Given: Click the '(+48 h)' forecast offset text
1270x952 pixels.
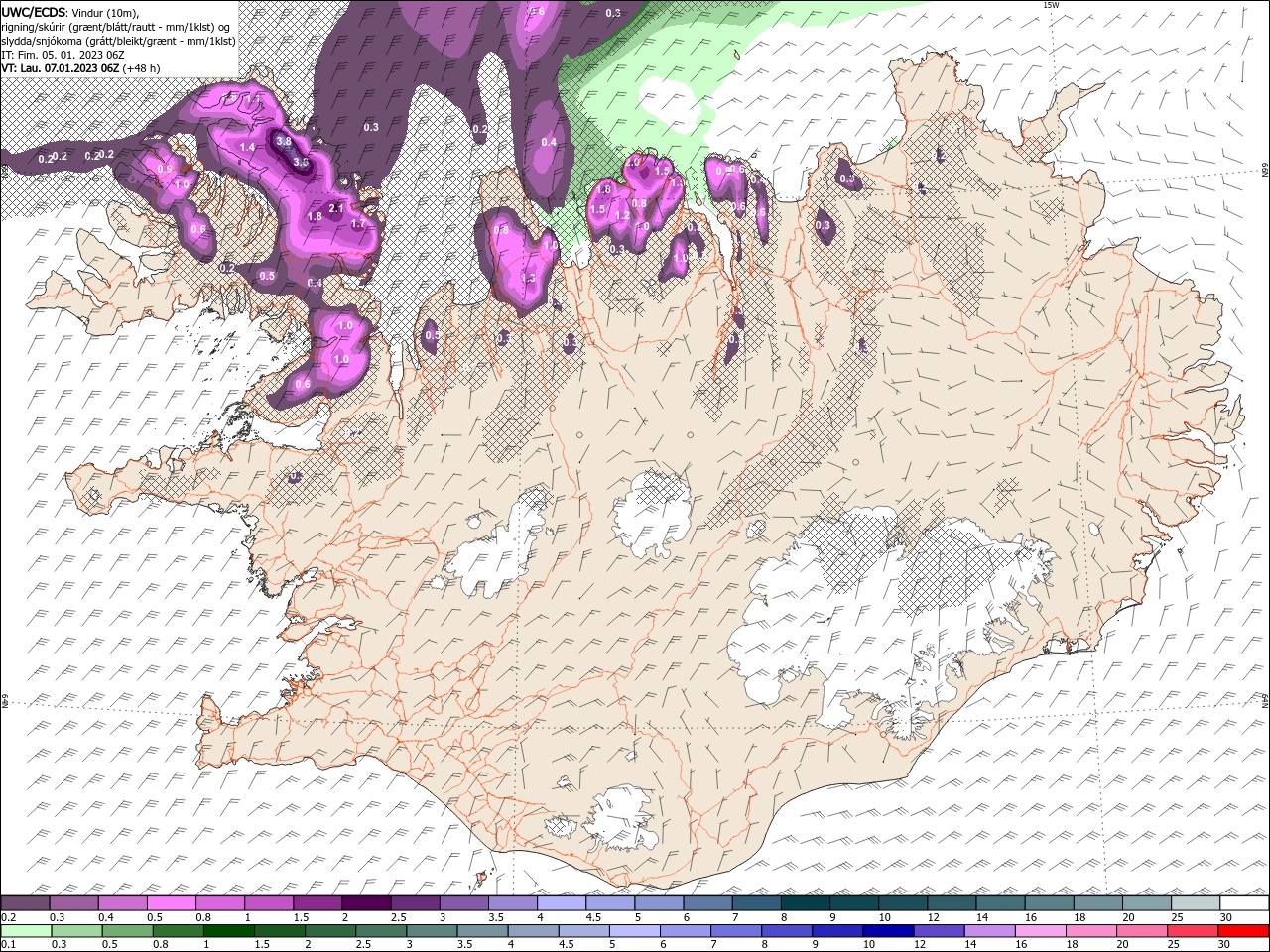Looking at the screenshot, I should [x=142, y=68].
